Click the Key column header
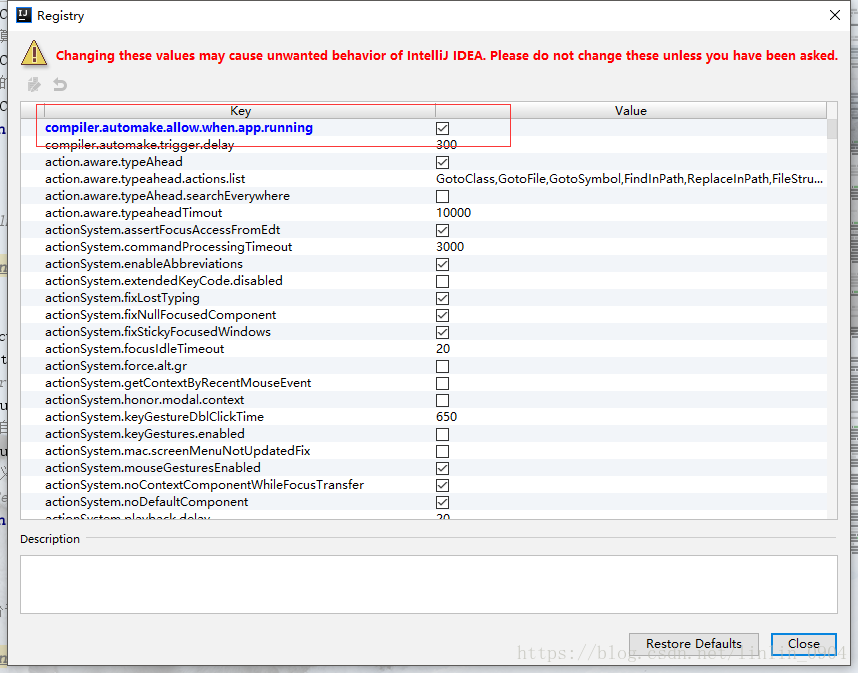 pos(240,111)
